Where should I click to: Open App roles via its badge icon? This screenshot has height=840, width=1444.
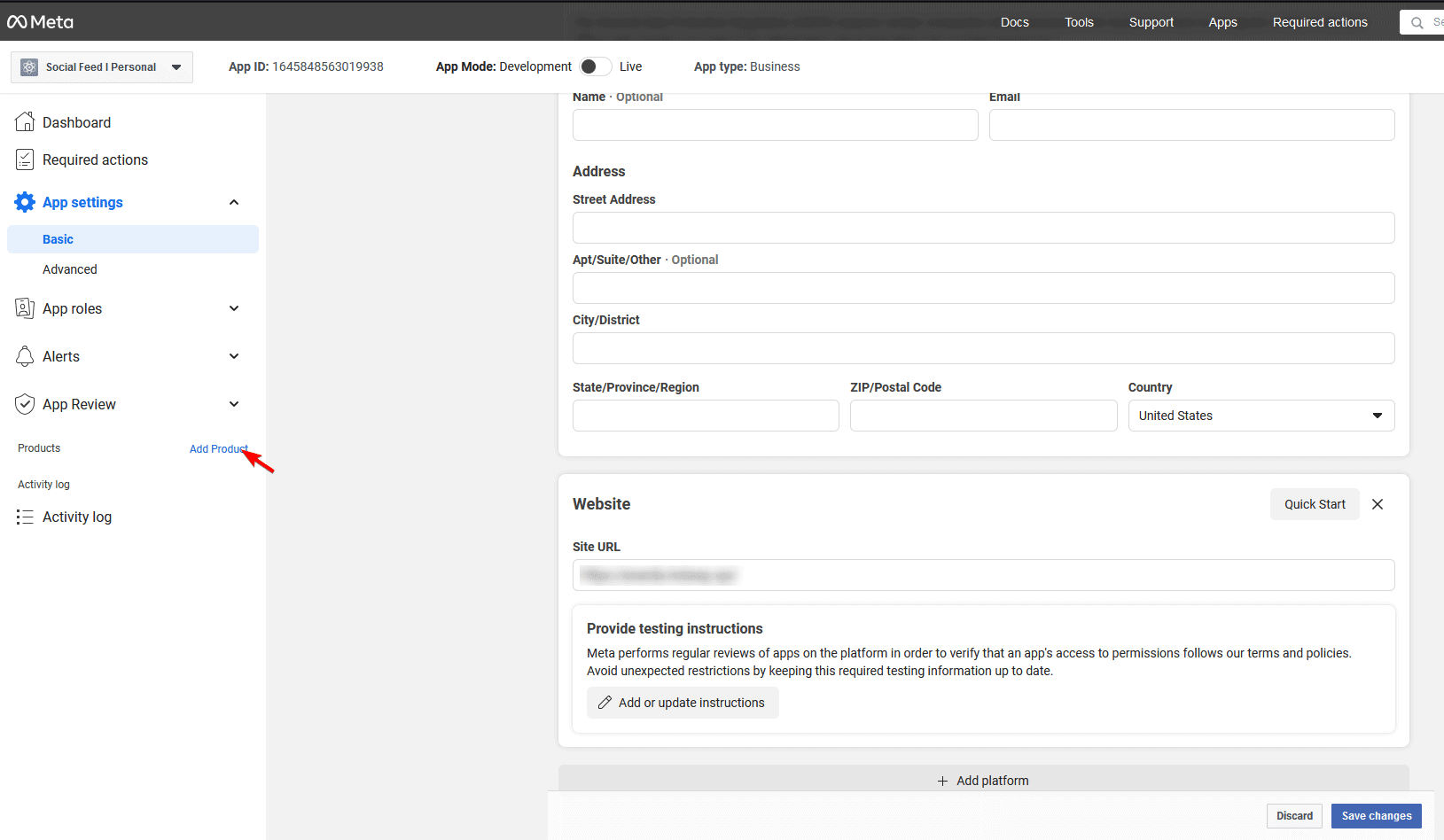(x=25, y=308)
